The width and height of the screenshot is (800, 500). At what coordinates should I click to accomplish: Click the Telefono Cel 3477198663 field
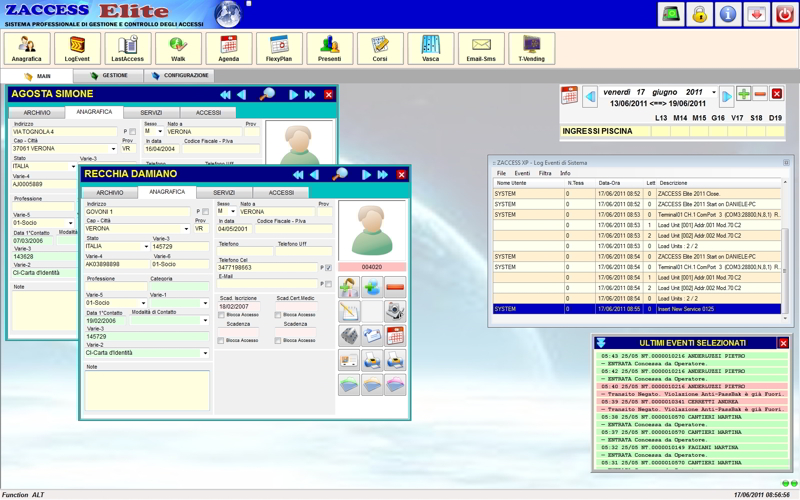coord(267,267)
